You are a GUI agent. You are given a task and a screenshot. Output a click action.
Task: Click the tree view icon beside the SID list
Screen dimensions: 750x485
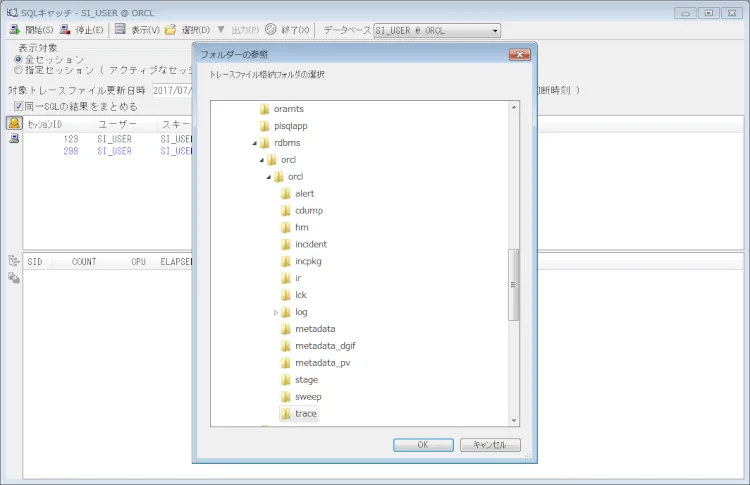click(14, 261)
